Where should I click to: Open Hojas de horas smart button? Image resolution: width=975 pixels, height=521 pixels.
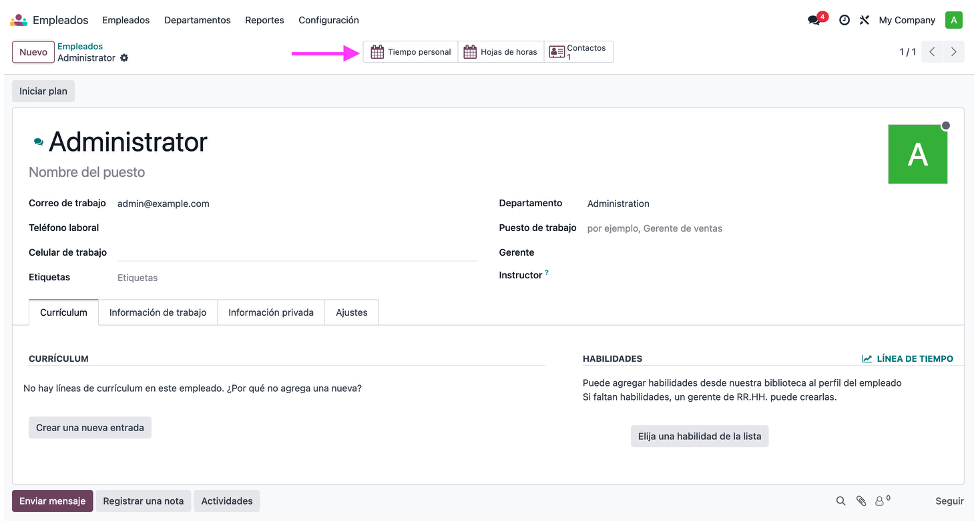(500, 52)
